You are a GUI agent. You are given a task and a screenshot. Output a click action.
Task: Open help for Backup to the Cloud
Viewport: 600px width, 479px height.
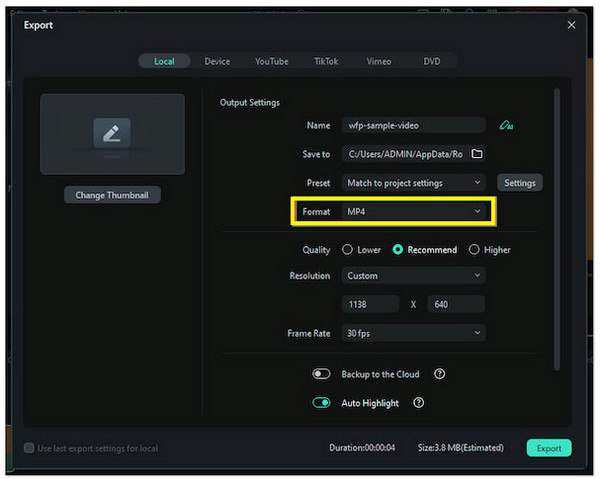coord(439,374)
